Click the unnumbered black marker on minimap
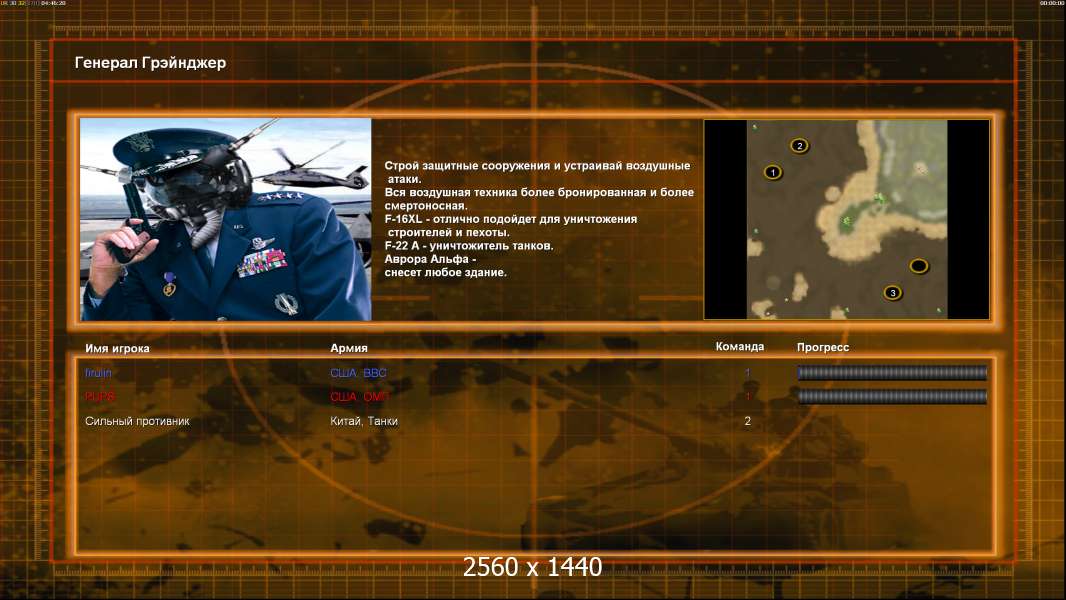This screenshot has width=1066, height=600. [x=918, y=266]
